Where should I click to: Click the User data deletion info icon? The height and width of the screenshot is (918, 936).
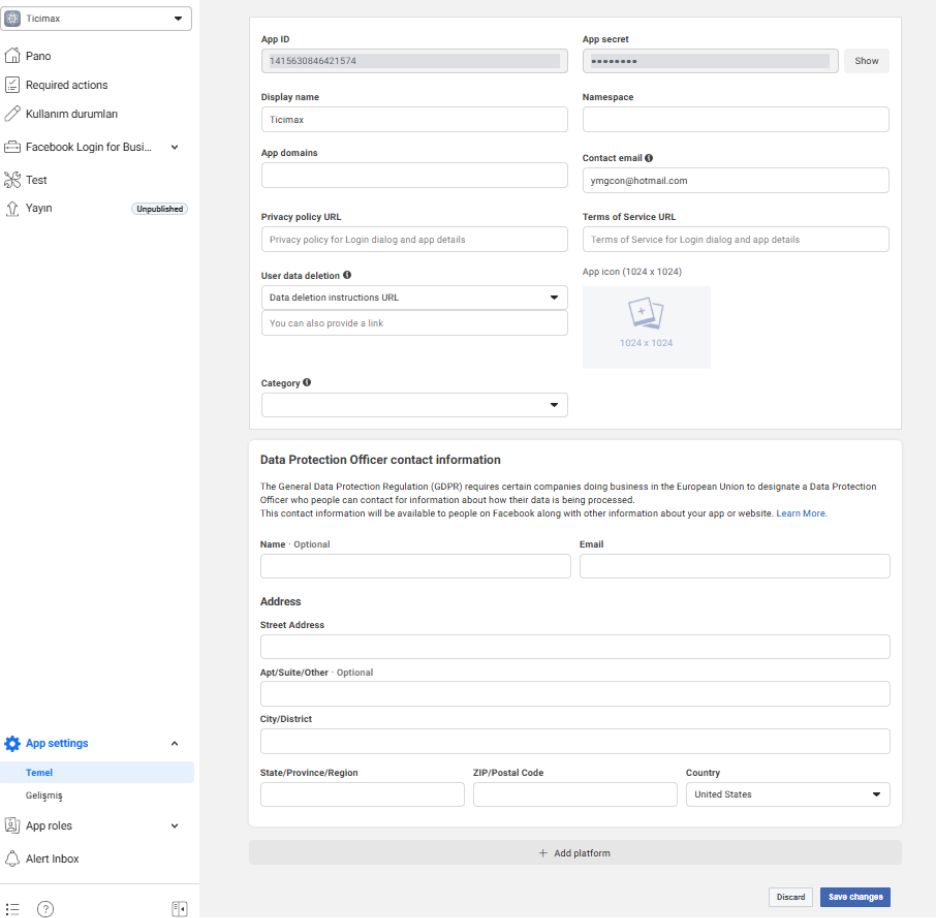click(x=347, y=275)
